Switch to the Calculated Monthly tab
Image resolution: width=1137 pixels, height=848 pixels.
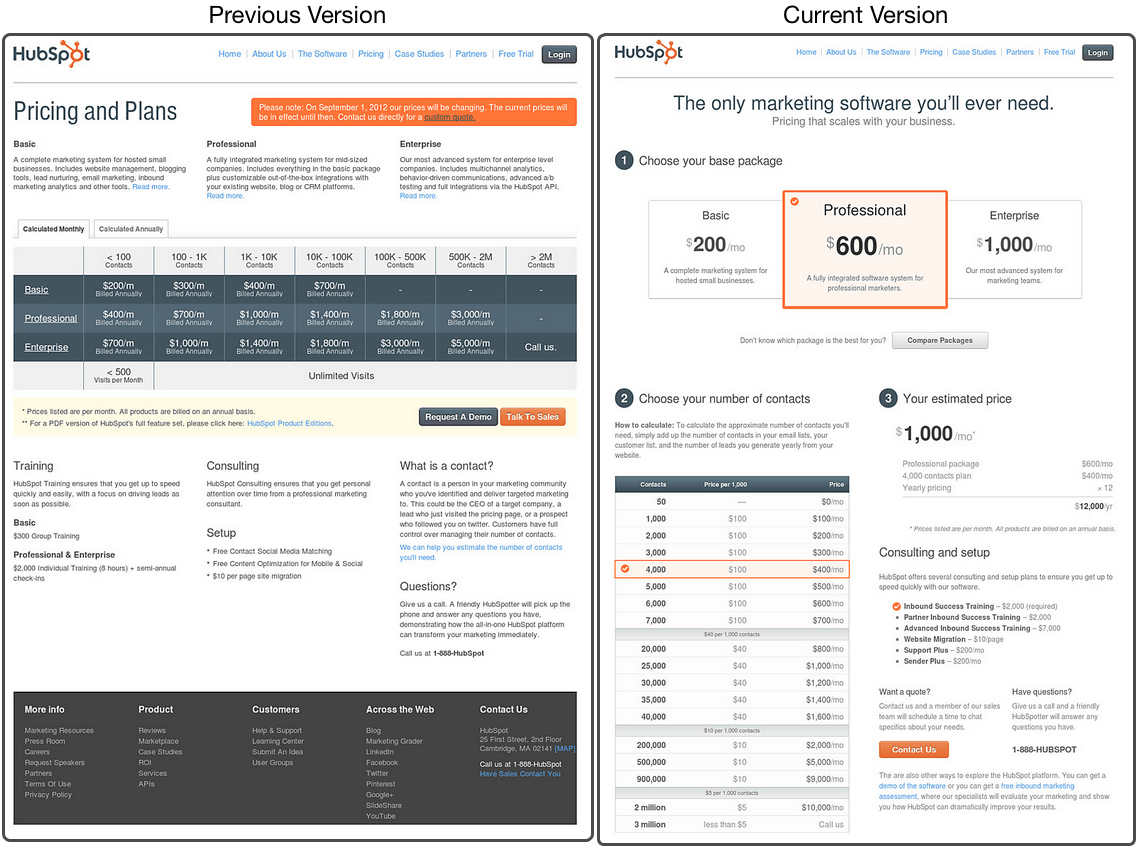(x=53, y=229)
